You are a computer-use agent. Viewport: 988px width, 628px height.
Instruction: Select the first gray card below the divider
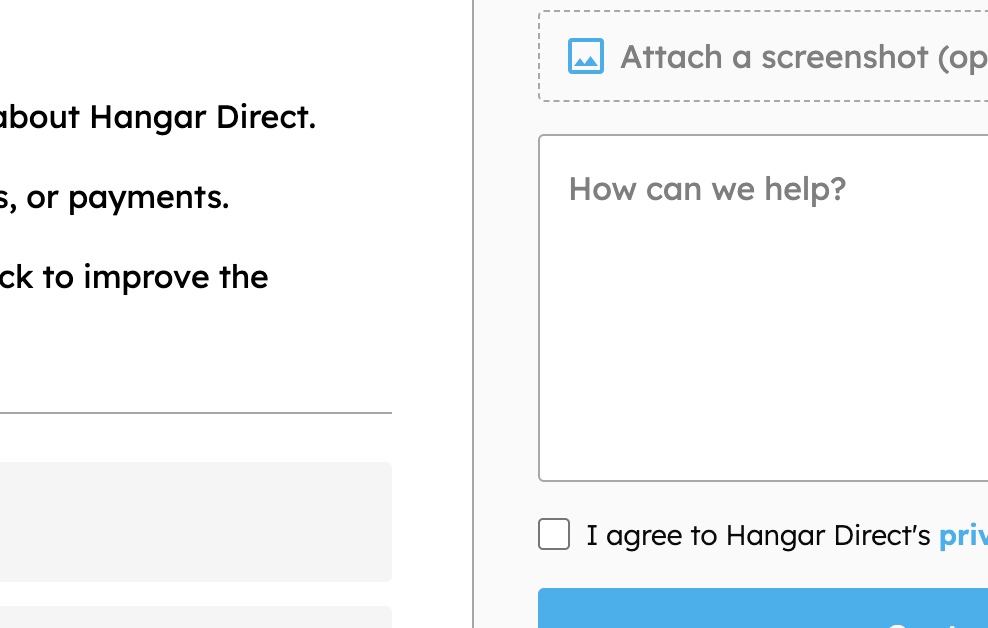point(196,522)
